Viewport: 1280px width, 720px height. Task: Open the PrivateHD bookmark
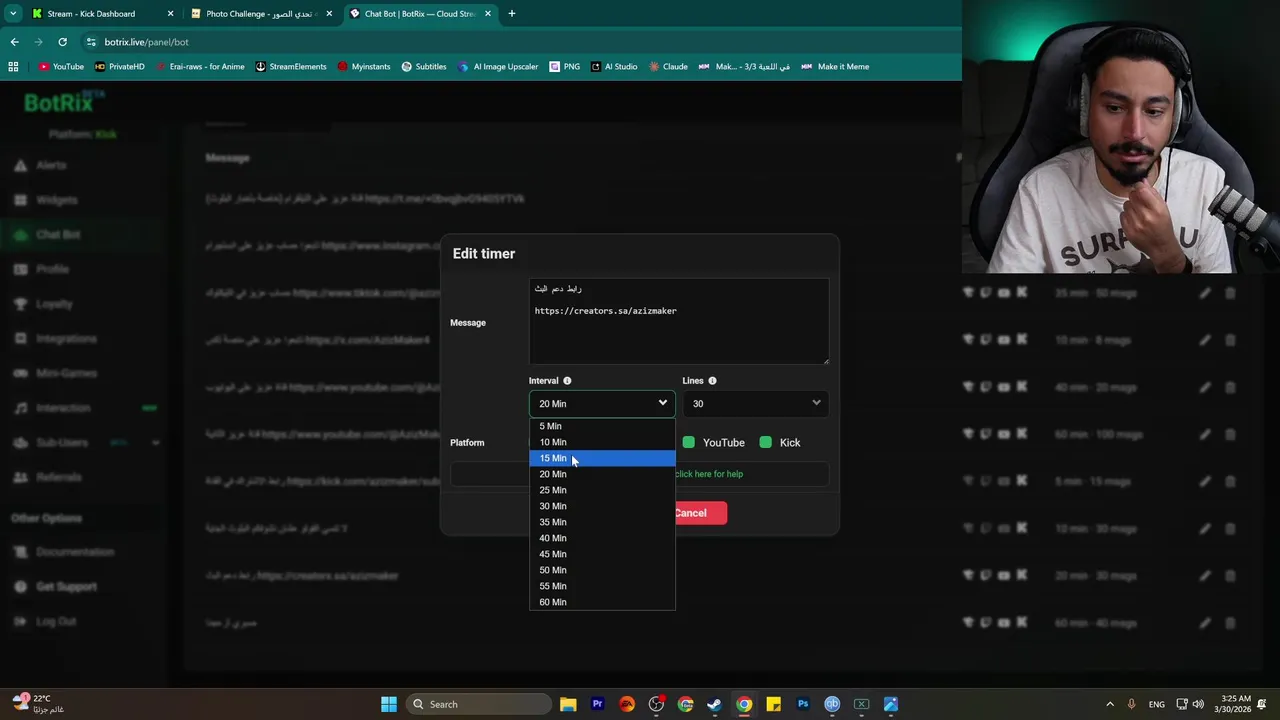coord(119,67)
